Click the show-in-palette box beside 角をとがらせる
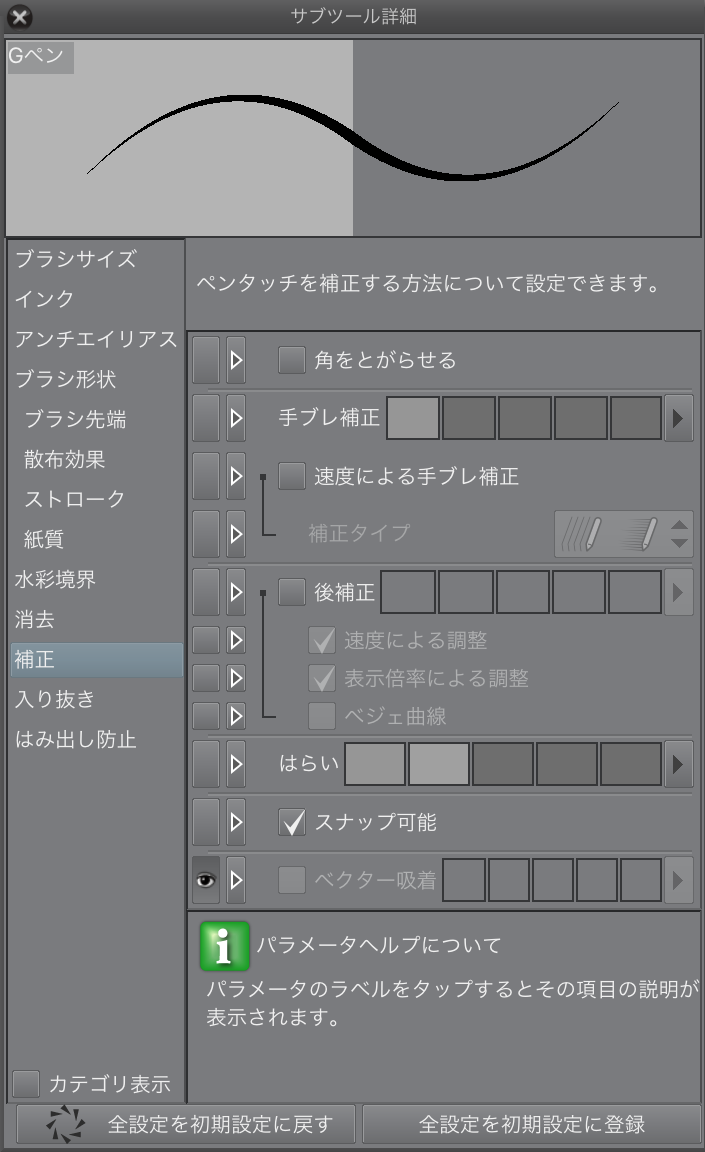The image size is (705, 1152). pos(206,360)
